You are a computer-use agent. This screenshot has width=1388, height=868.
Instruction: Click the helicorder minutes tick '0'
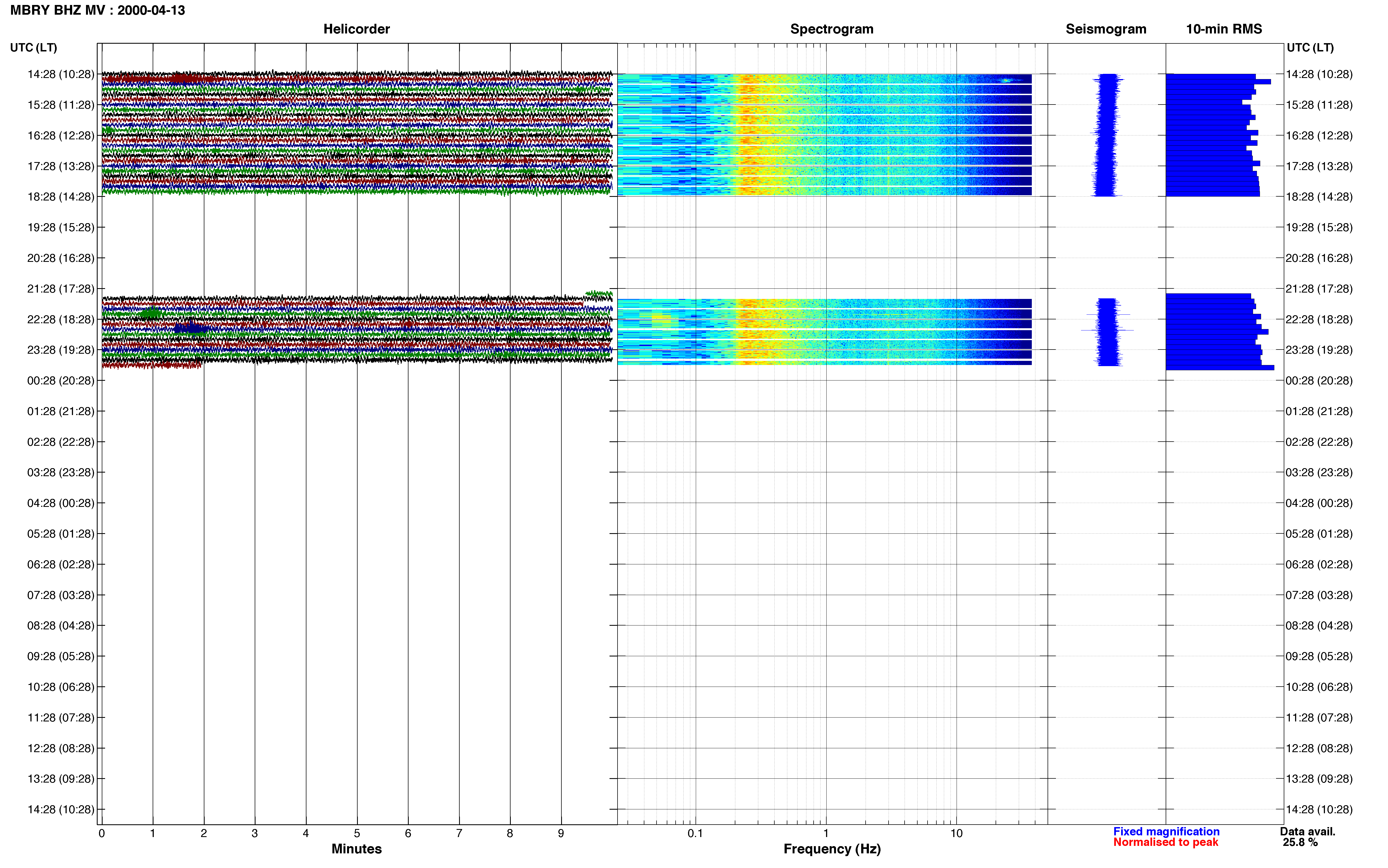coord(101,833)
